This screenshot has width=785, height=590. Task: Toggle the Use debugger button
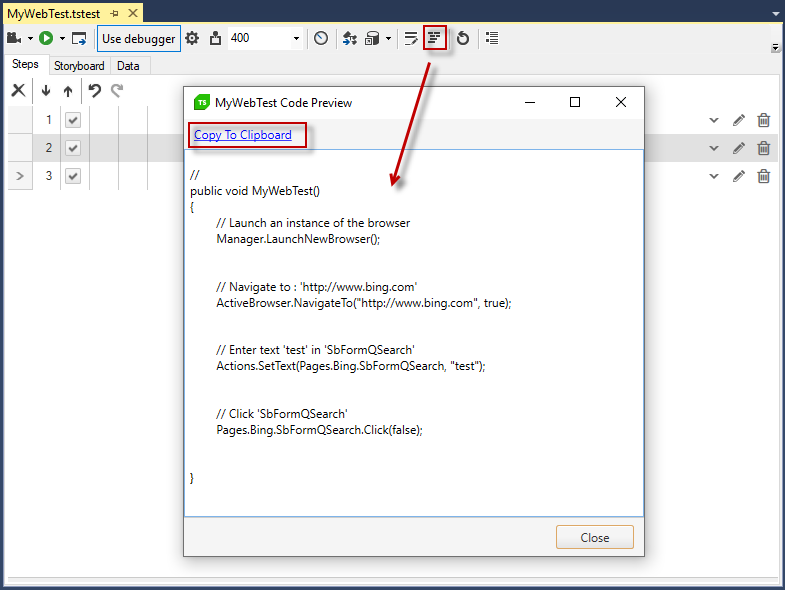click(139, 39)
